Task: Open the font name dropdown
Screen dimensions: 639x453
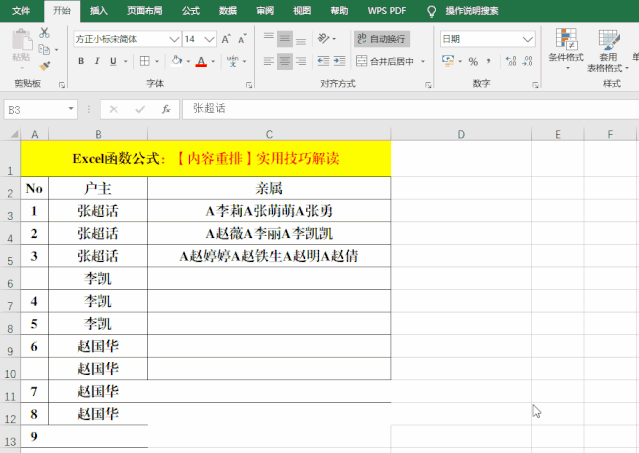Action: [x=173, y=38]
